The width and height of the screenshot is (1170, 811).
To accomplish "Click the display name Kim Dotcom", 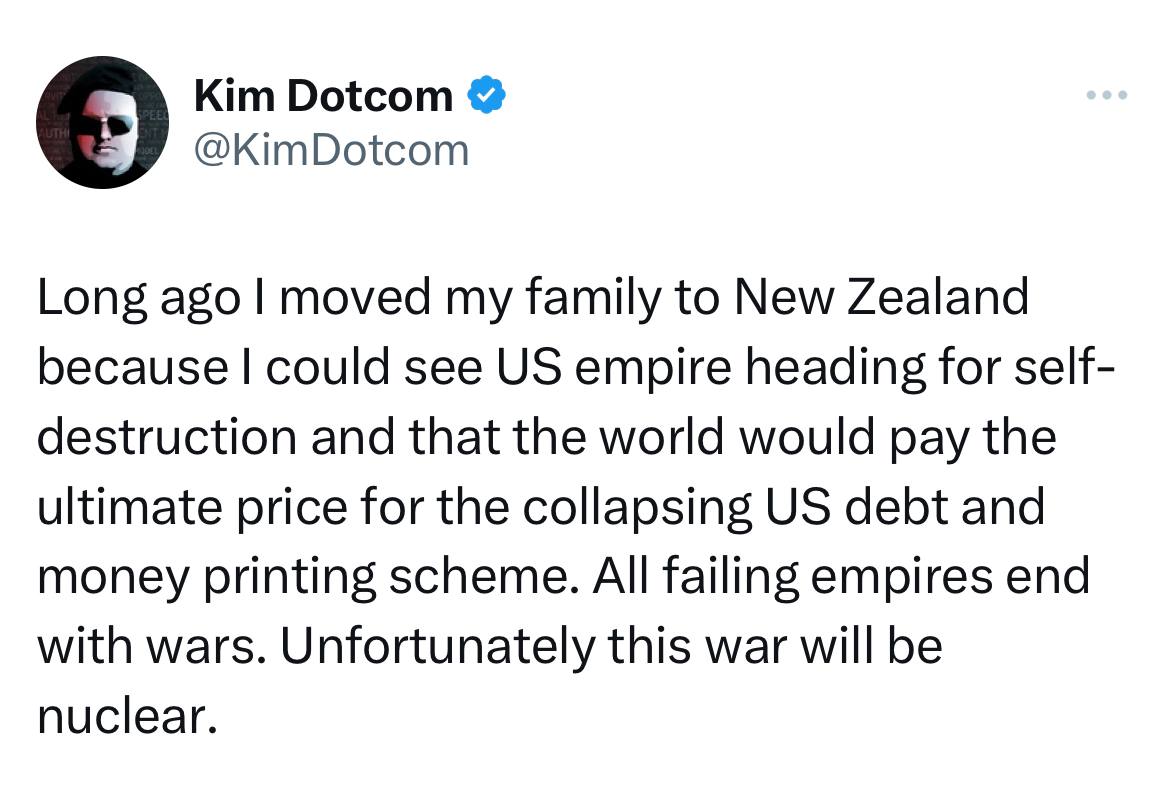I will click(x=323, y=96).
